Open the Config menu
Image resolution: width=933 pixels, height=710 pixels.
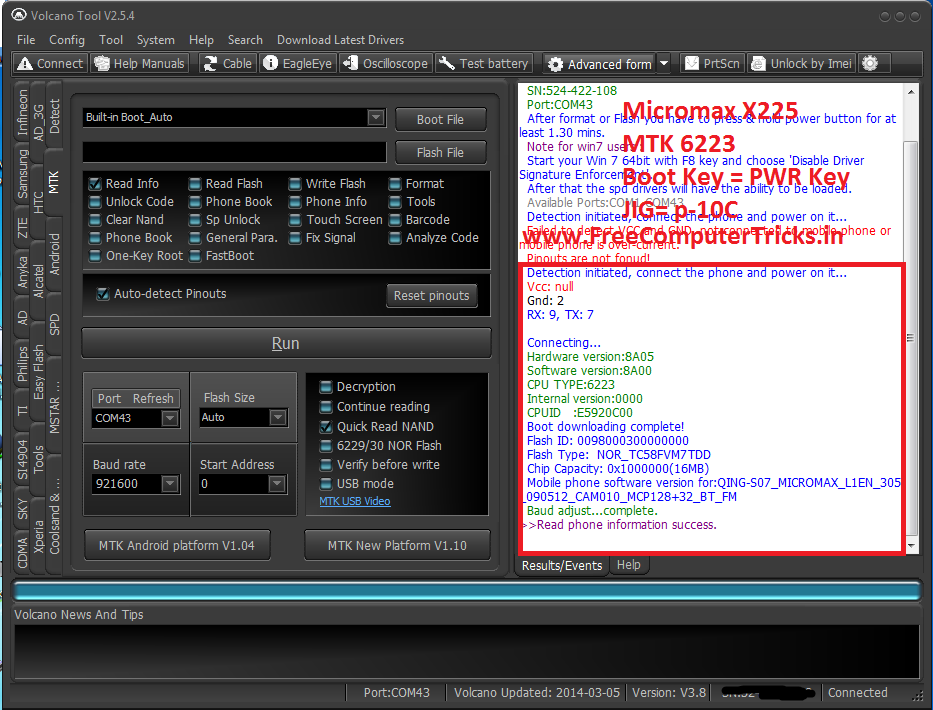[x=67, y=40]
